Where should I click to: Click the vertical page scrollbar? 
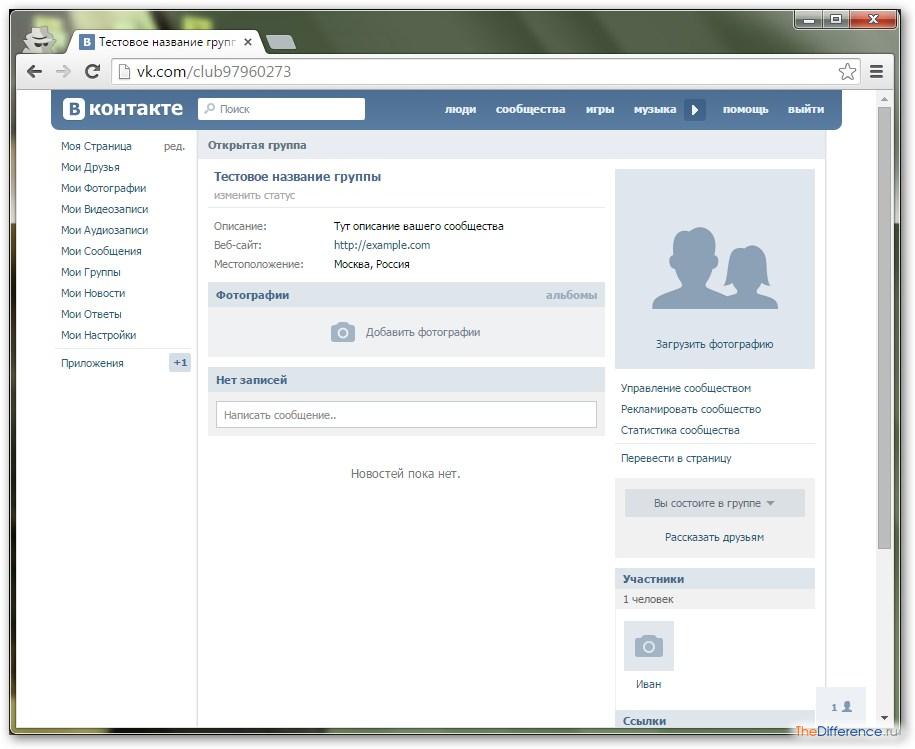click(x=883, y=330)
